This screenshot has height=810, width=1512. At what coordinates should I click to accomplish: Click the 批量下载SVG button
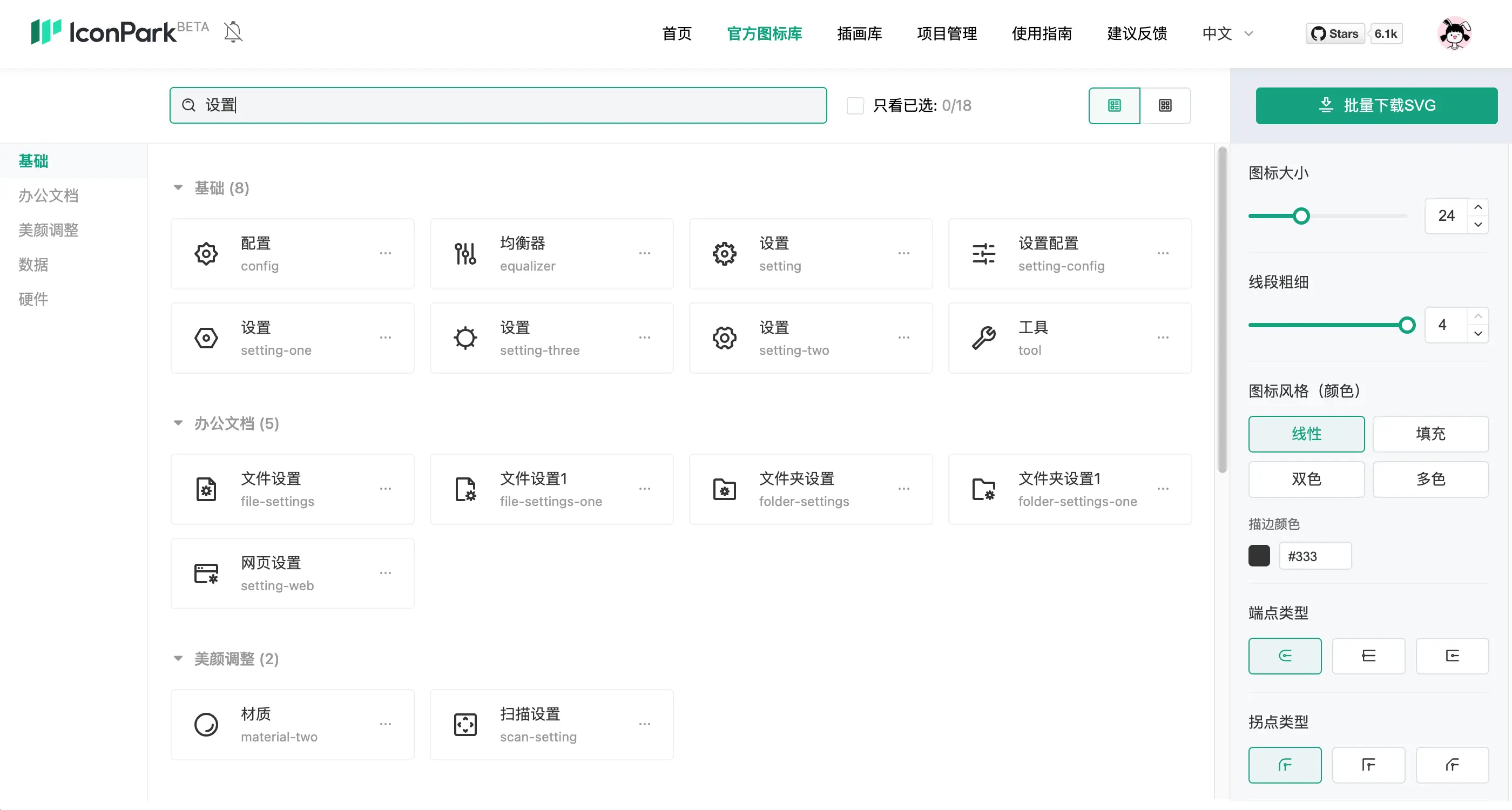1376,106
